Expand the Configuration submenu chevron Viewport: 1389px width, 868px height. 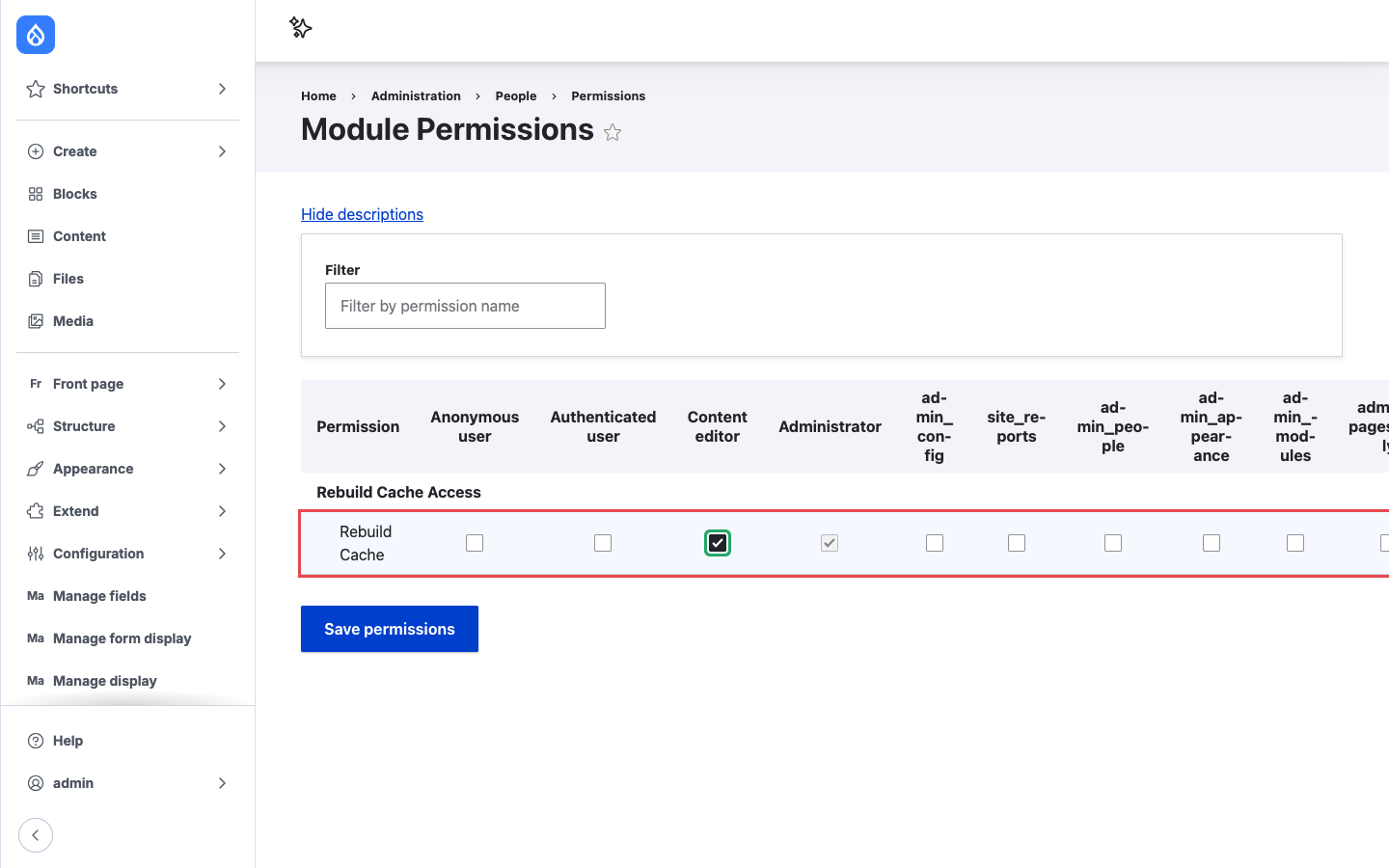[222, 554]
